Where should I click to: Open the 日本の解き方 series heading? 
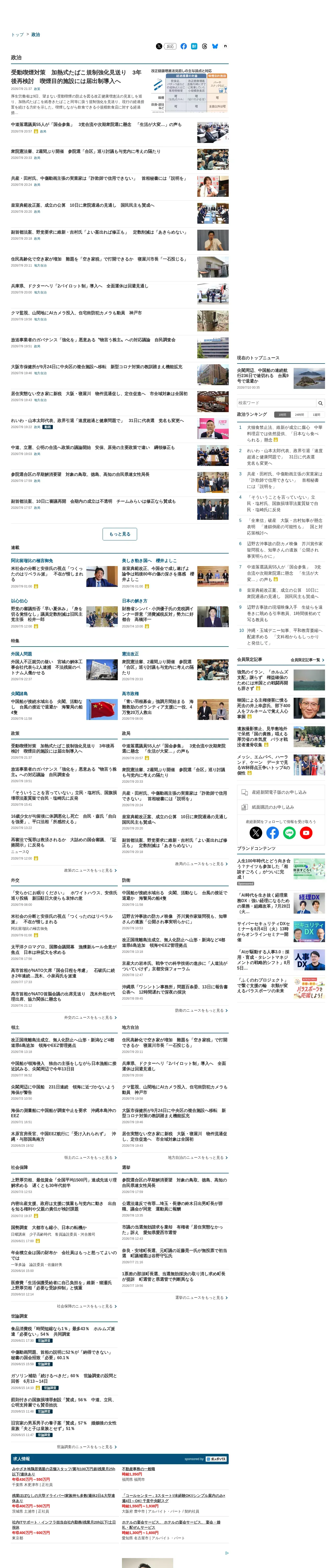coord(134,601)
